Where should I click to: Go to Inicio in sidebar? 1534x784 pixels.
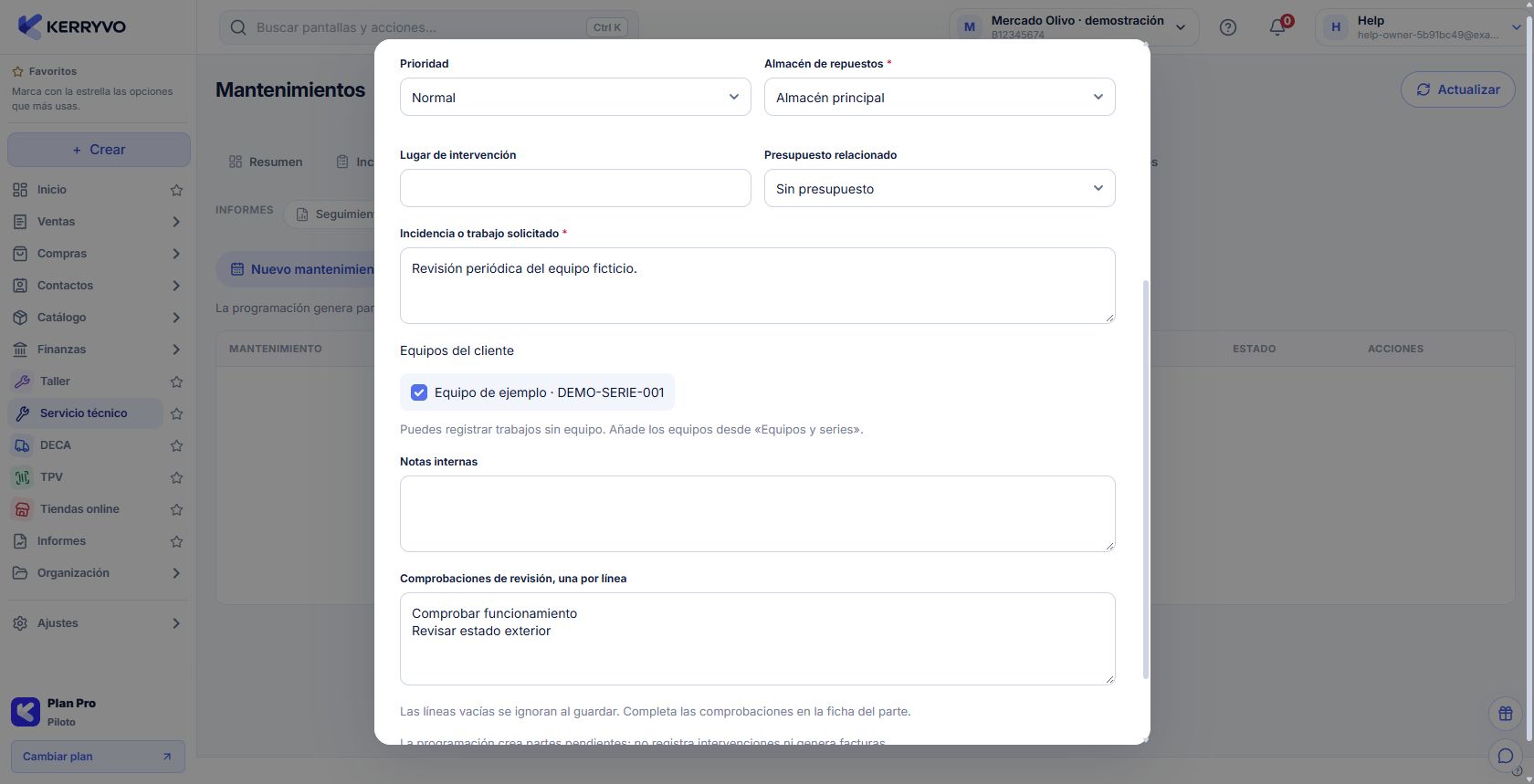click(86, 190)
